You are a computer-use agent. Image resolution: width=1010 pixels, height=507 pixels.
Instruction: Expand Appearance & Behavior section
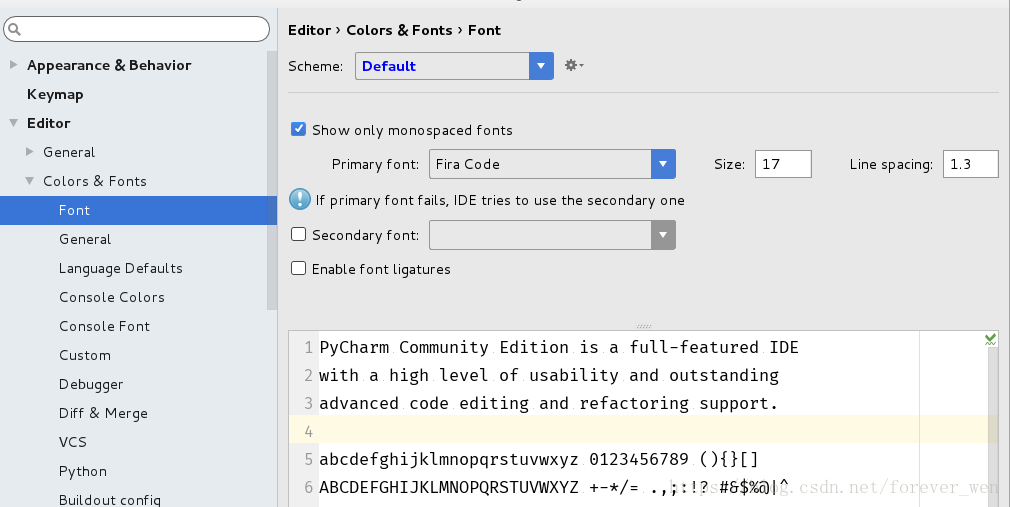pos(14,65)
